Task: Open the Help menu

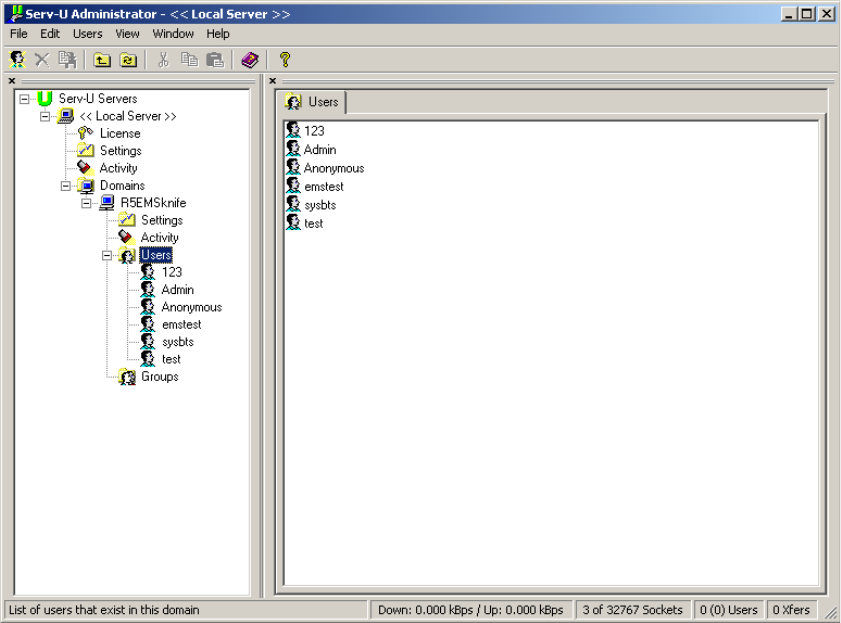Action: 218,34
